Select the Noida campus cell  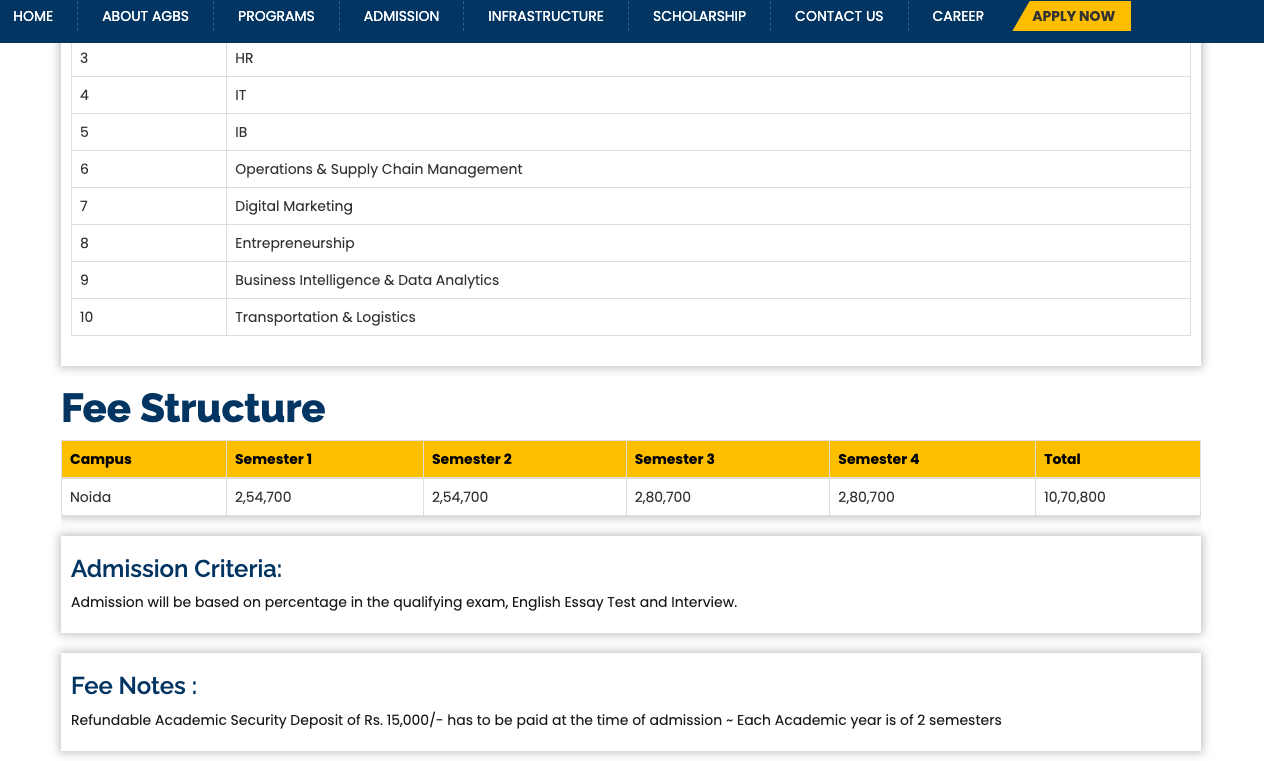[x=90, y=497]
